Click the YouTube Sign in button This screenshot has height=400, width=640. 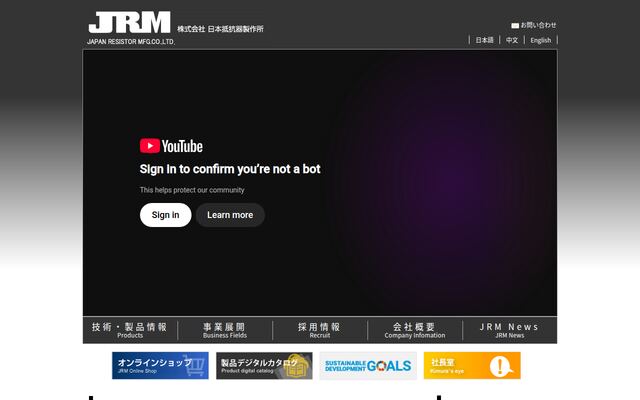click(165, 215)
